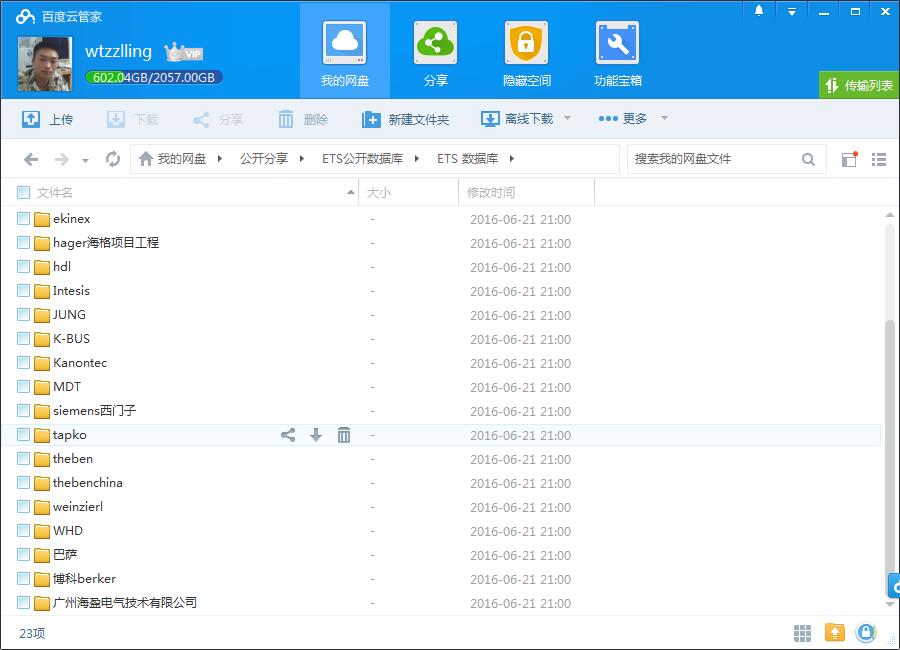Tick the checkbox for JUNG folder

[24, 315]
